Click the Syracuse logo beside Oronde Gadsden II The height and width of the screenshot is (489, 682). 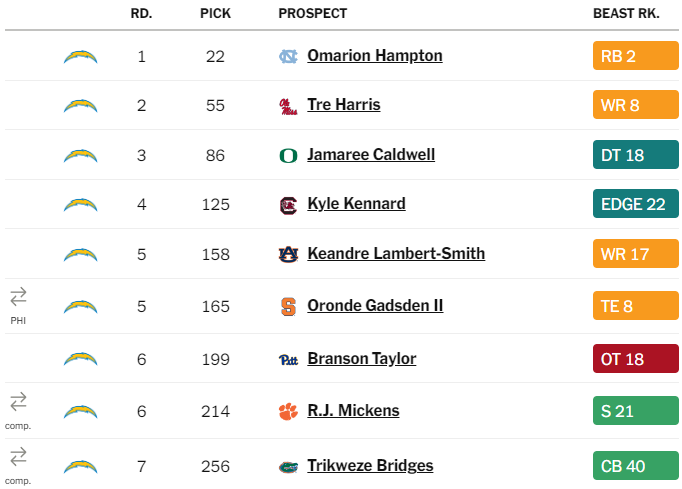[288, 307]
